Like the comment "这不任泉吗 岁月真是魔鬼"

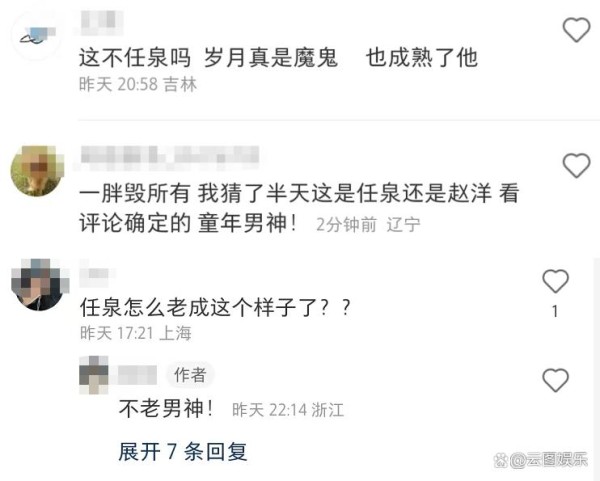click(x=576, y=29)
